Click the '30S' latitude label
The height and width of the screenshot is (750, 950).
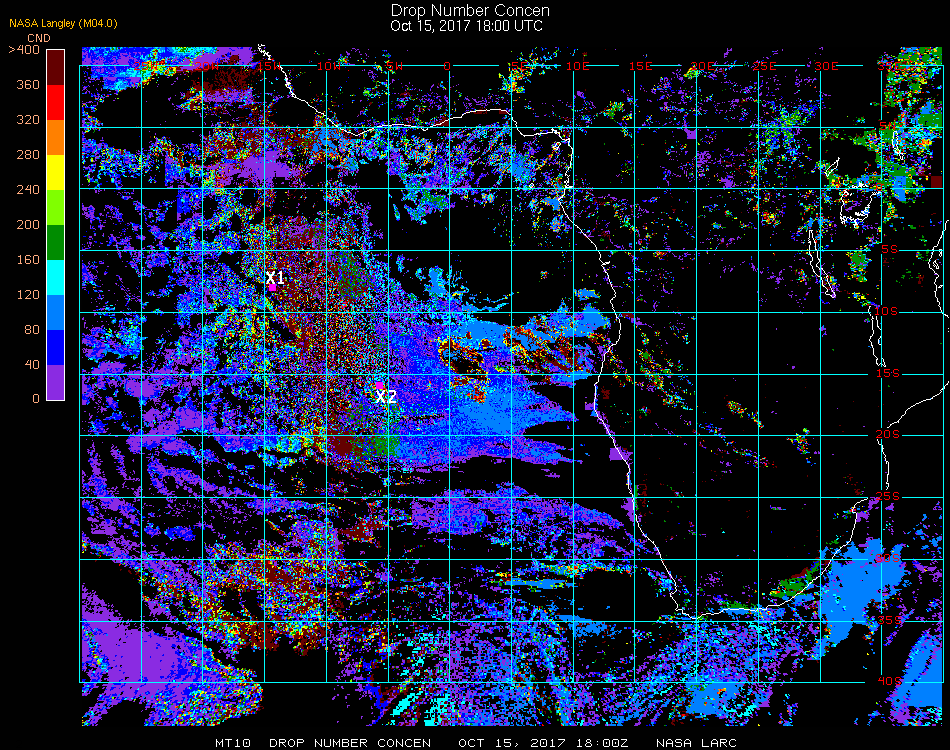pos(888,559)
